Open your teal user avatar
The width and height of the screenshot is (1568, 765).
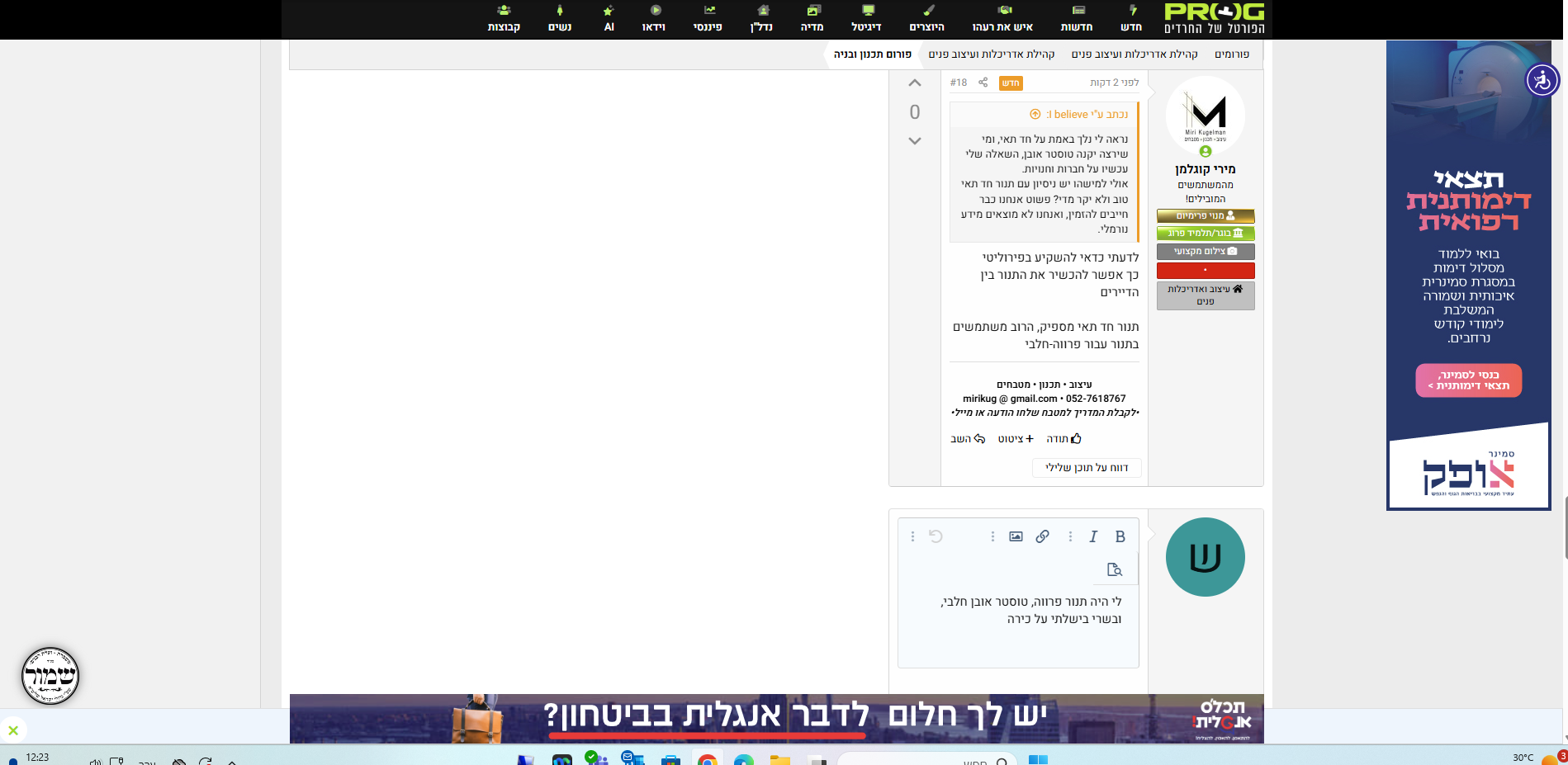coord(1206,557)
